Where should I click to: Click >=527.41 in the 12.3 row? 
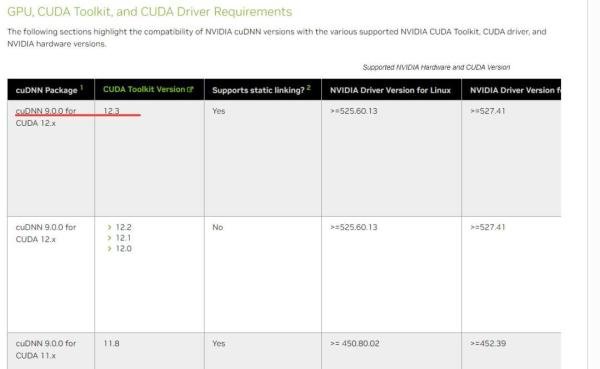488,111
